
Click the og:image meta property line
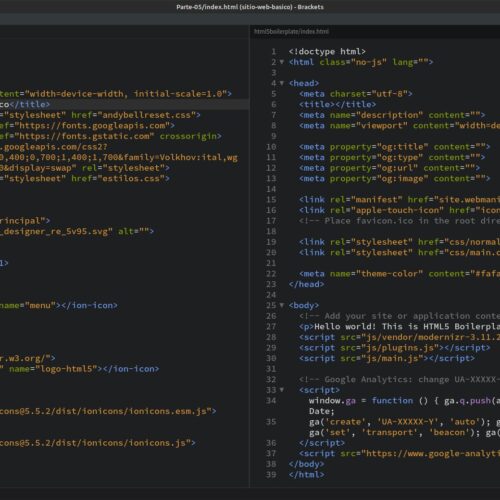[x=395, y=179]
